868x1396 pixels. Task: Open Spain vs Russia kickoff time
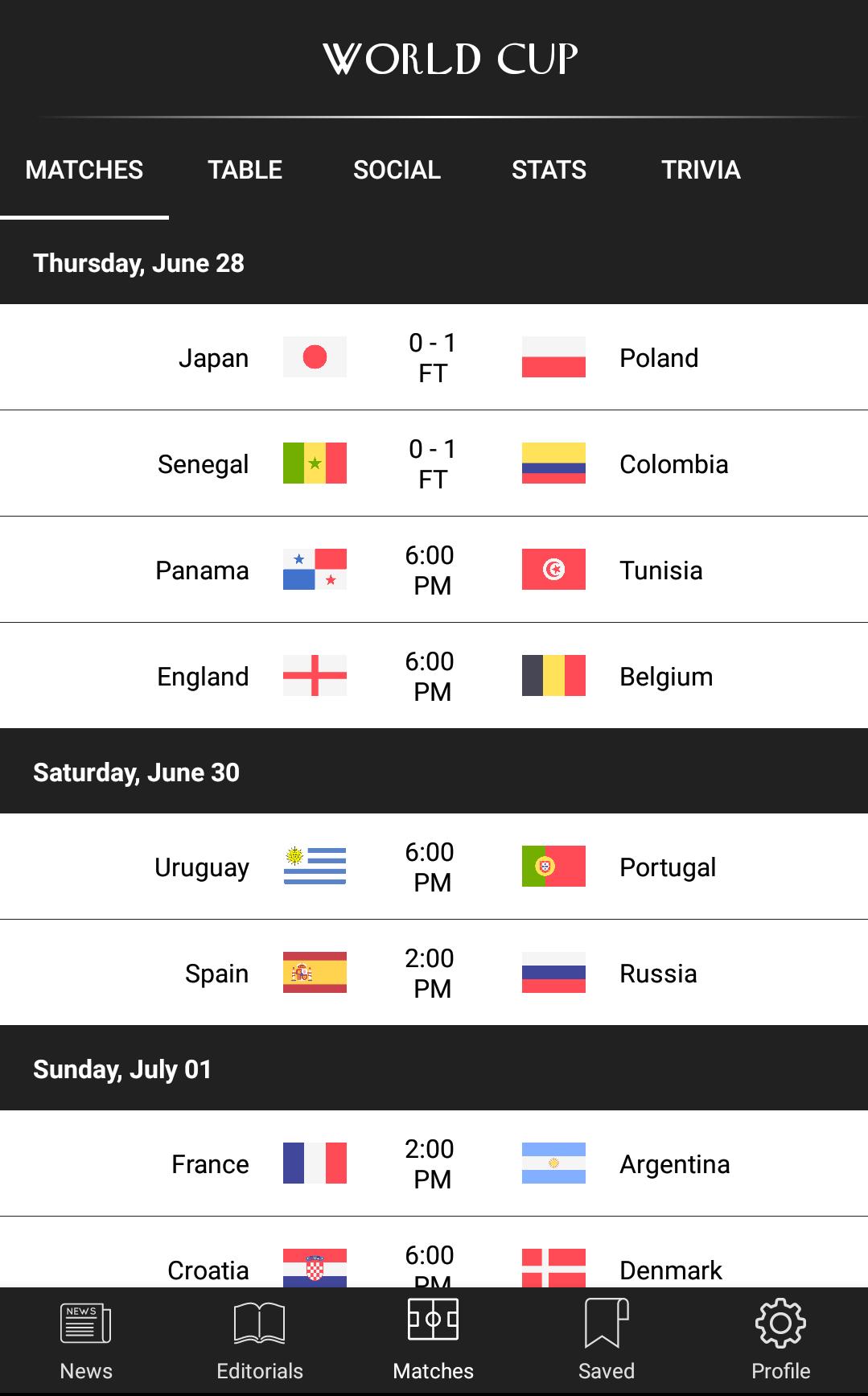(430, 974)
